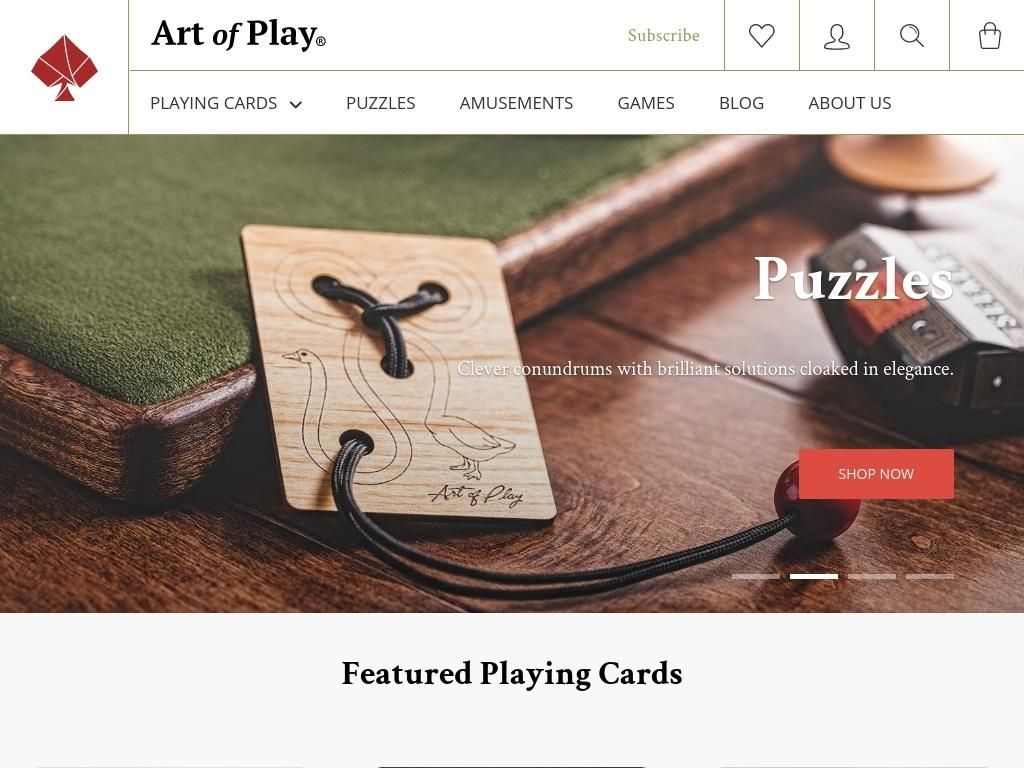Visit the About Us page
Viewport: 1024px width, 768px height.
[x=850, y=103]
